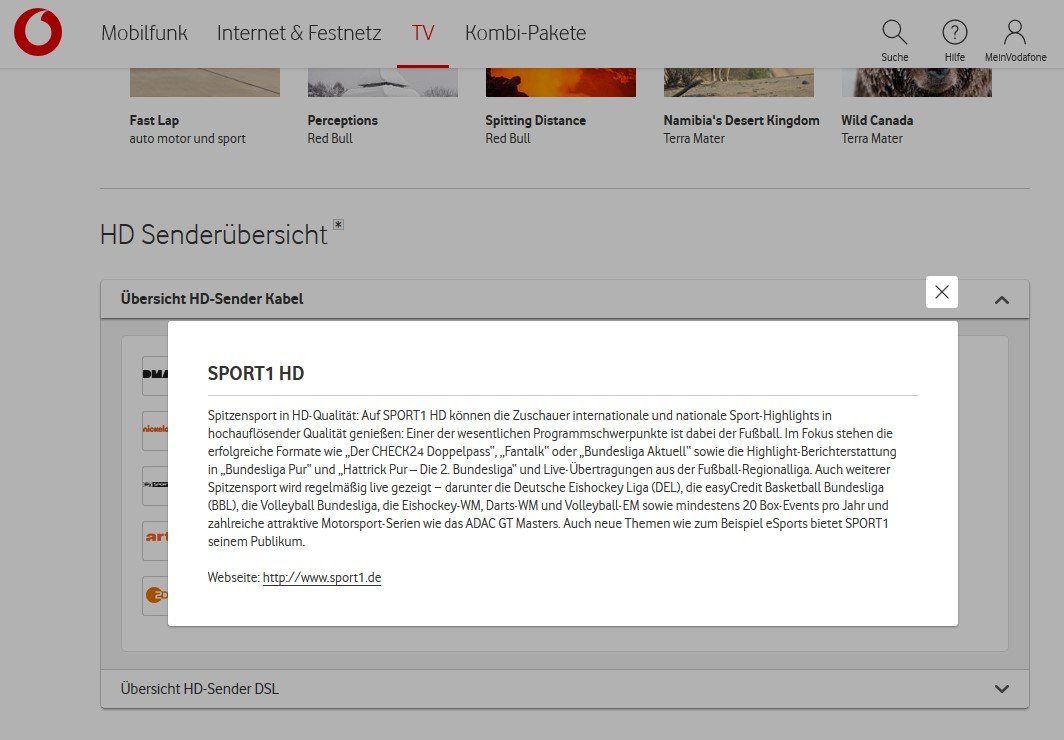
Task: Open the Internet & Festnetz menu
Action: click(299, 33)
